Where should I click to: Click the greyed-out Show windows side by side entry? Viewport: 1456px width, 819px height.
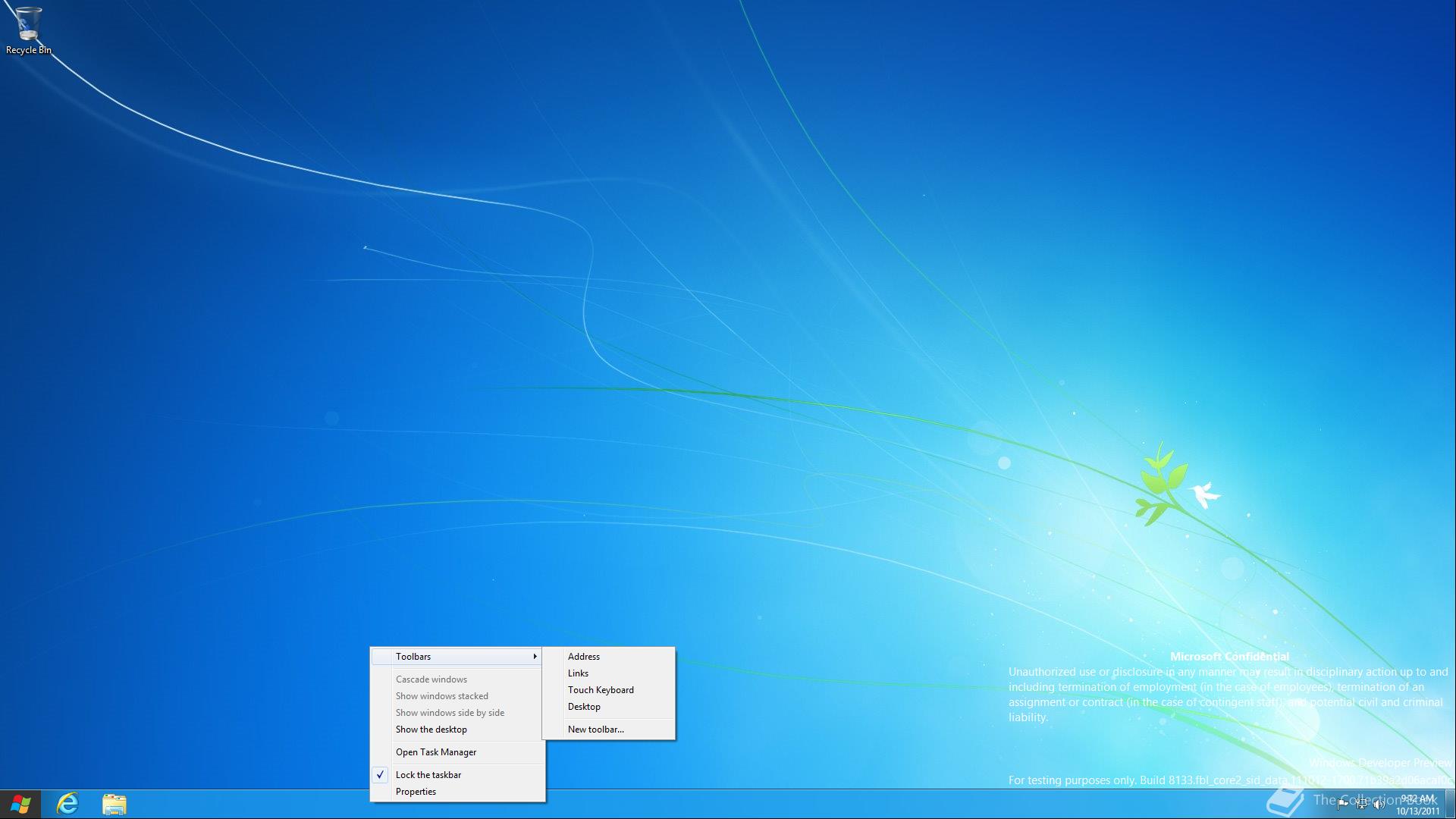458,713
